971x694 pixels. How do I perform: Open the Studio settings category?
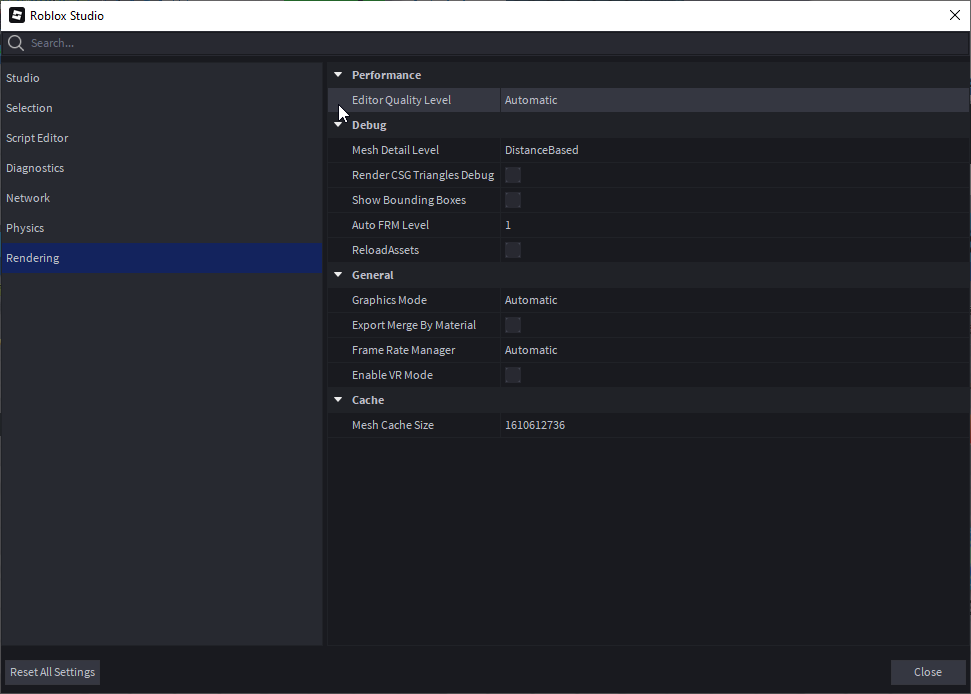point(162,78)
